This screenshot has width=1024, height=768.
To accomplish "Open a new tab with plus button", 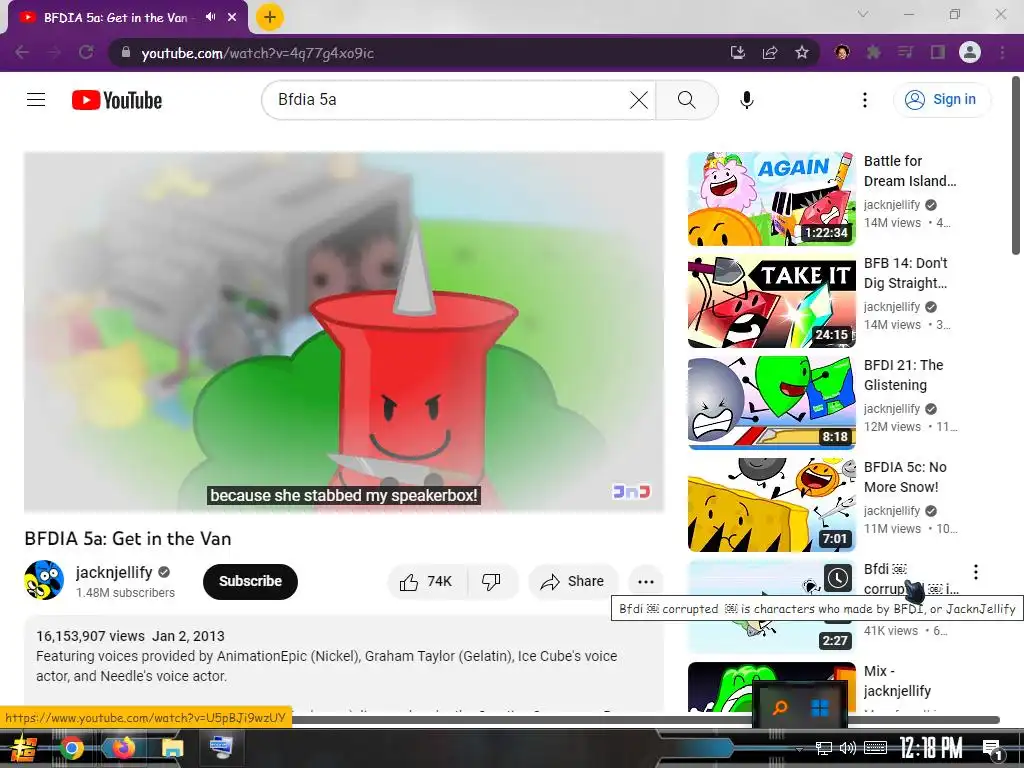I will (270, 17).
